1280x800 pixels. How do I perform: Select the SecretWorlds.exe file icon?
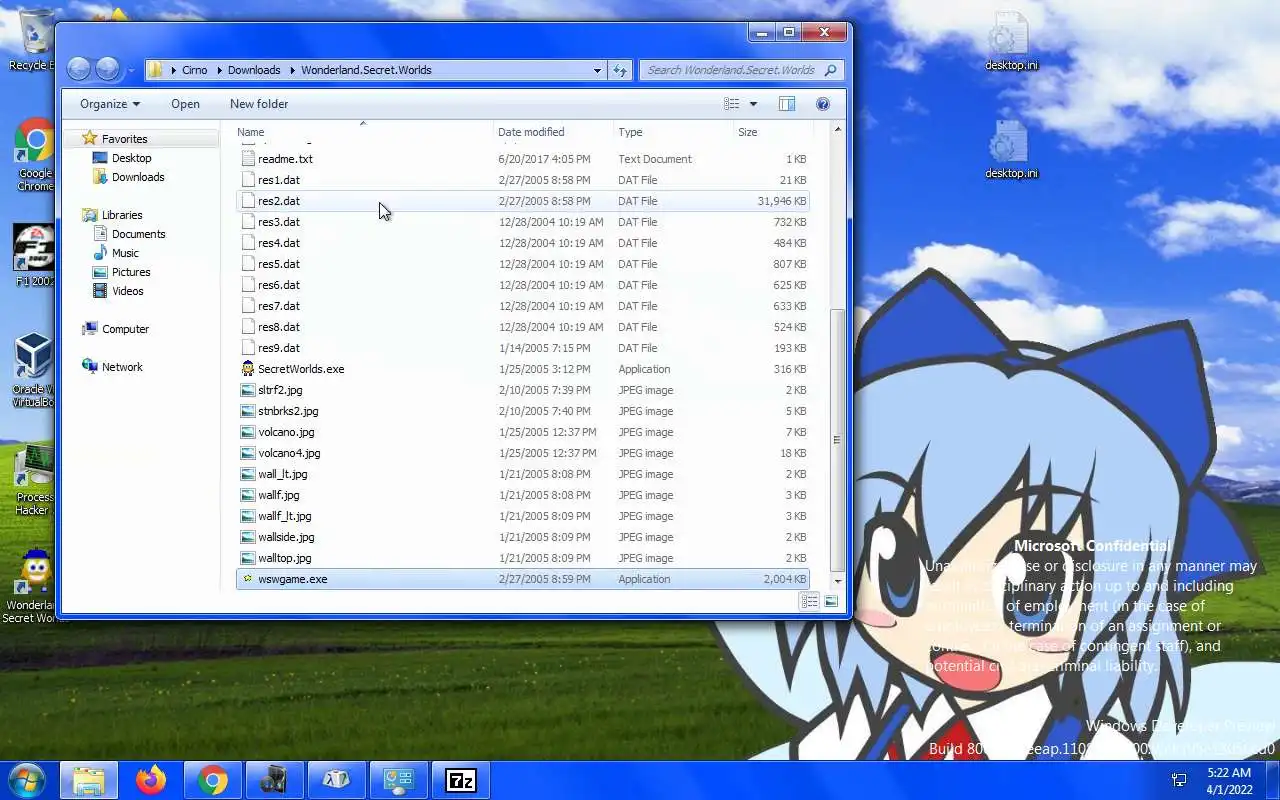pyautogui.click(x=248, y=369)
